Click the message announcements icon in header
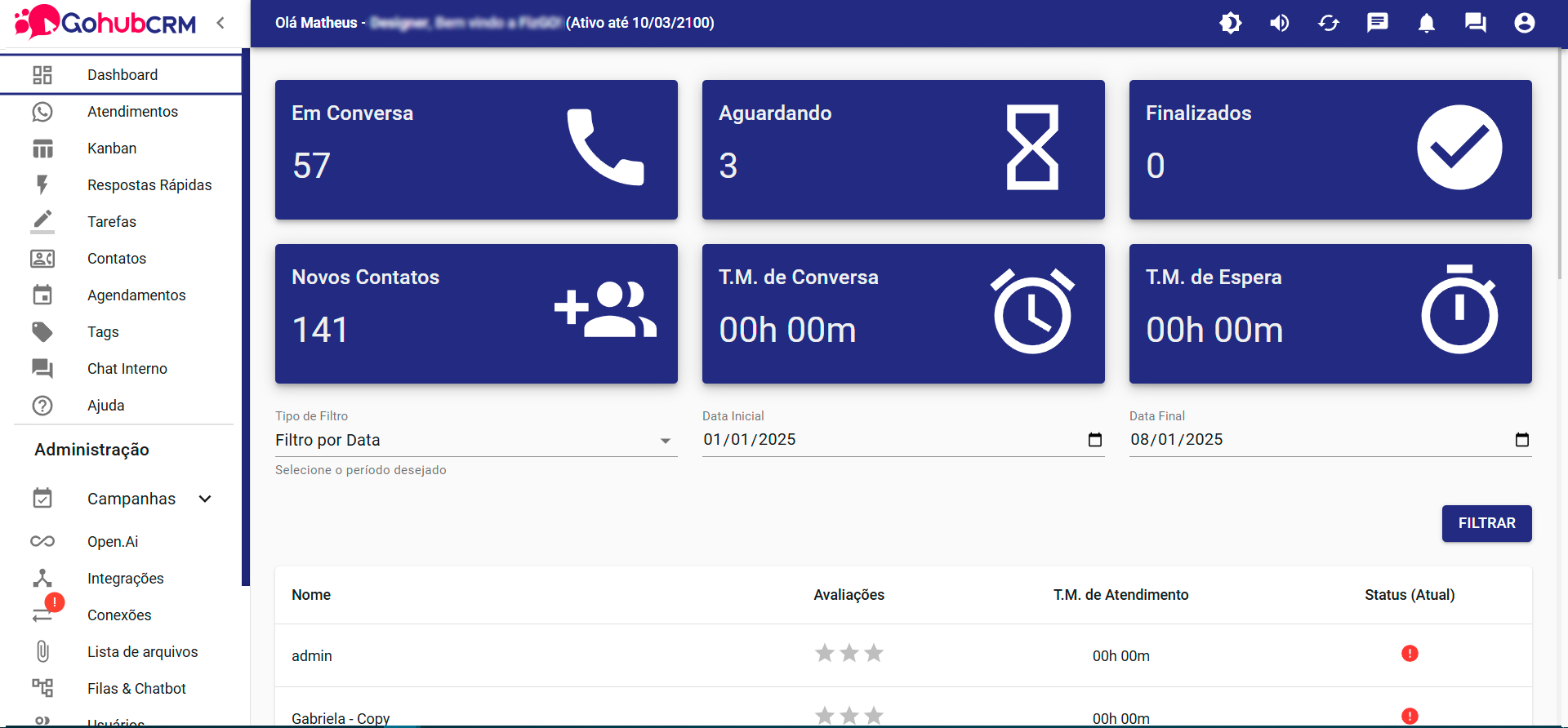 click(1377, 23)
